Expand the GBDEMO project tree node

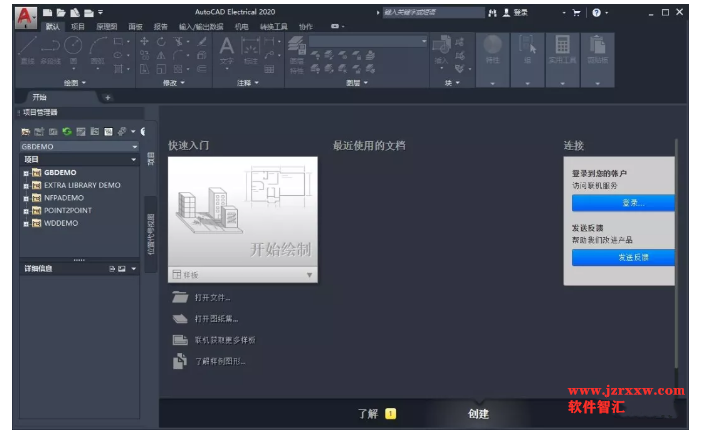[26, 173]
